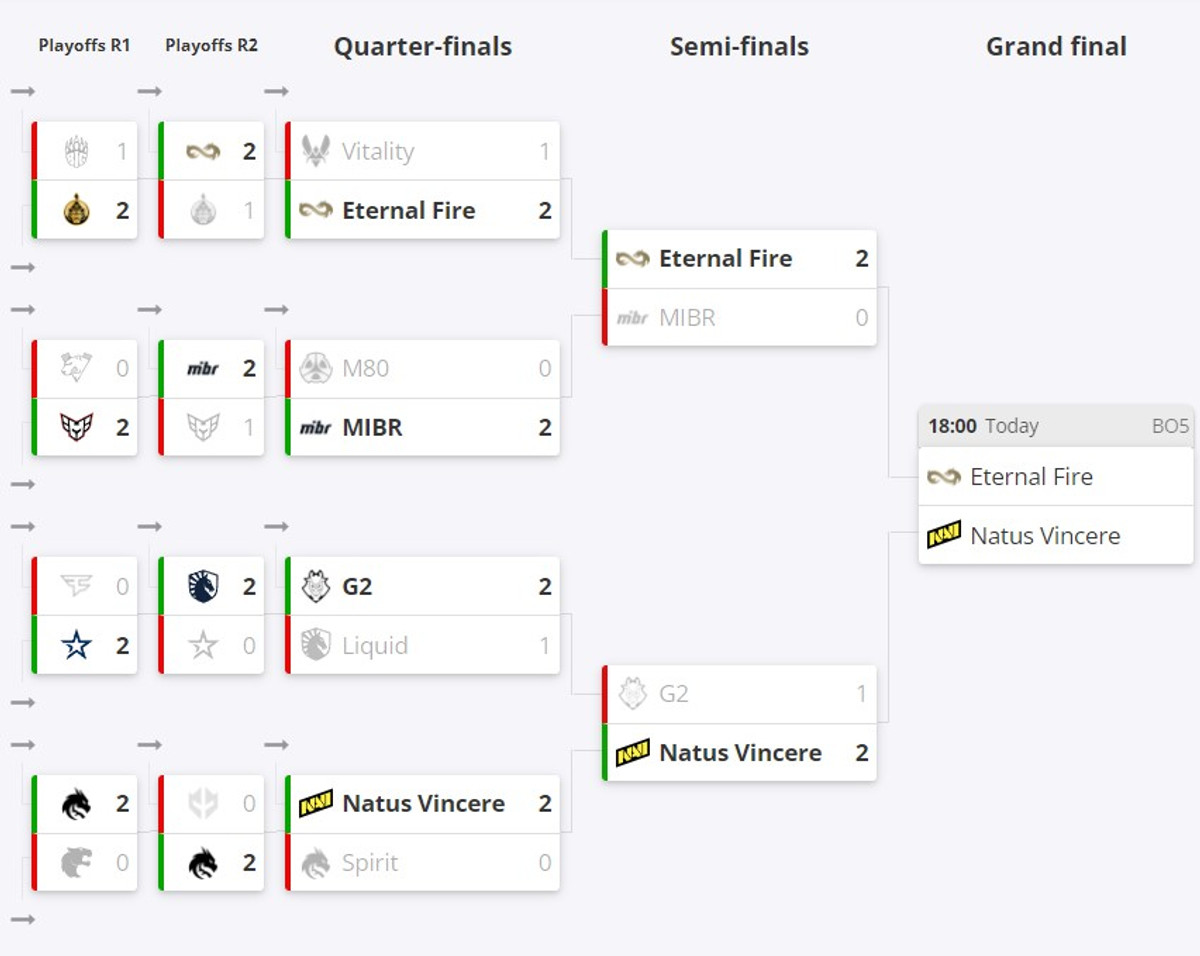Click the blue Complexity star logo in Playoffs R1
The width and height of the screenshot is (1200, 956).
tap(77, 645)
